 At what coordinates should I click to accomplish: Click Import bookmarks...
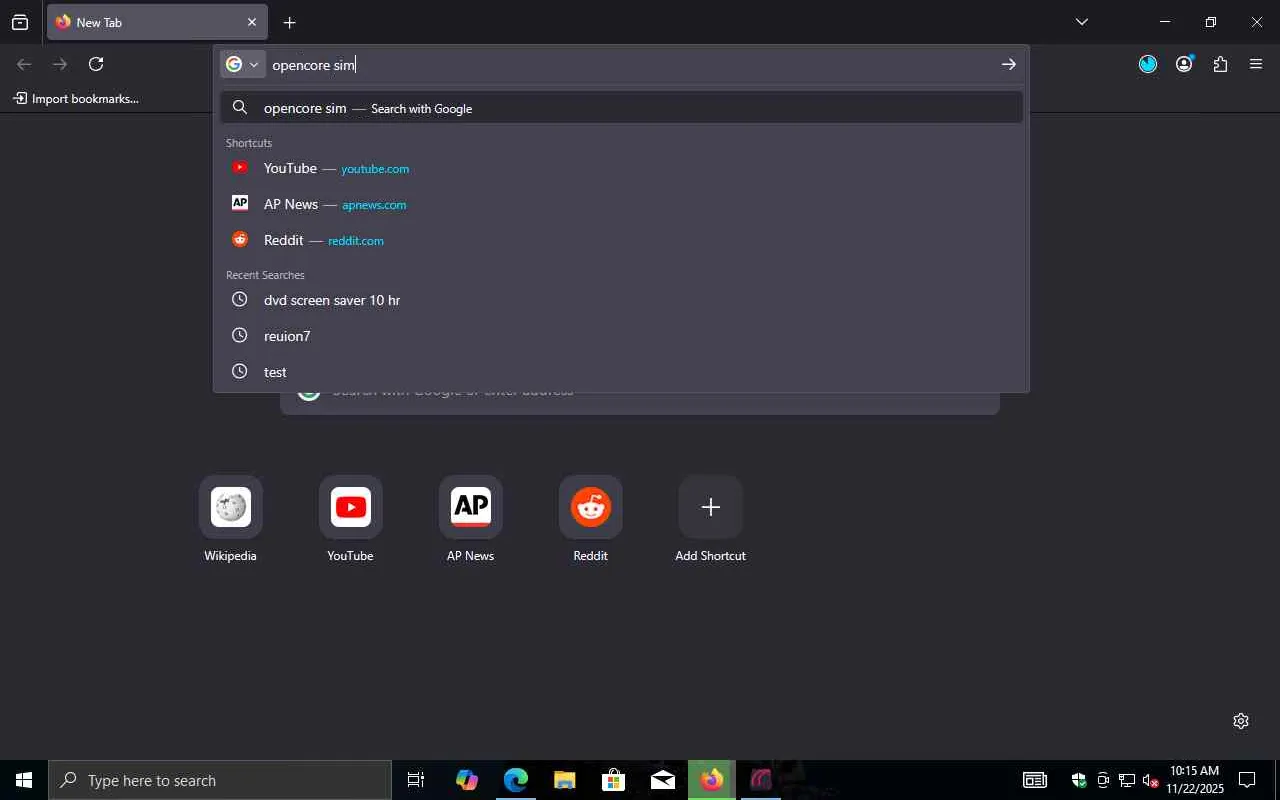[76, 98]
